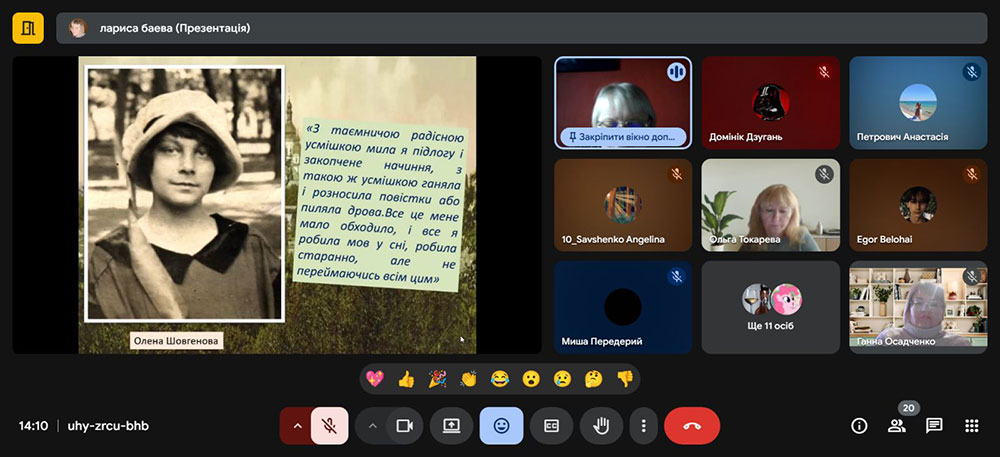The width and height of the screenshot is (1000, 457).
Task: Send the thumbs up reaction
Action: [x=406, y=379]
